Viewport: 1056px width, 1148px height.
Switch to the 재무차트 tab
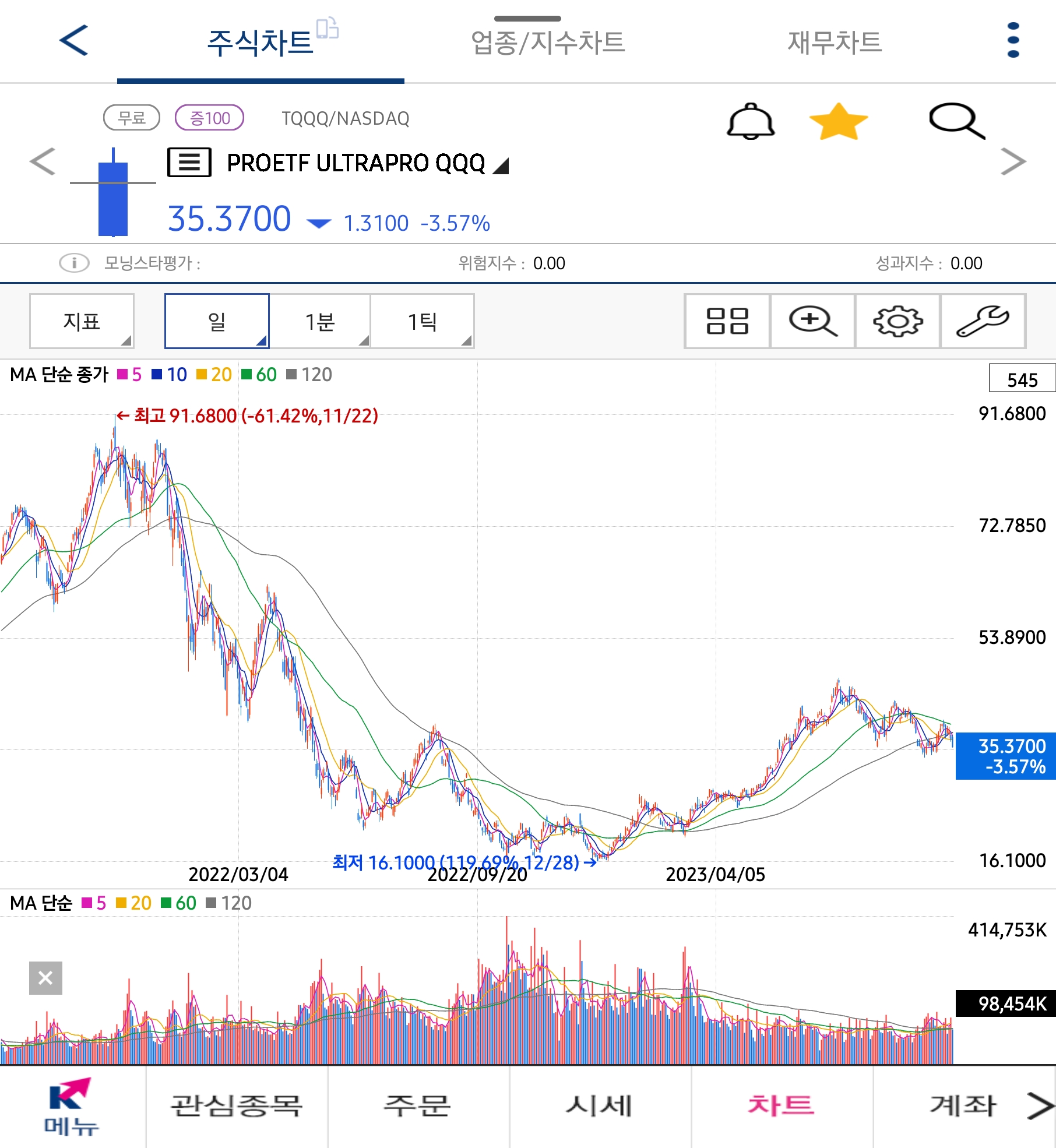coord(835,43)
